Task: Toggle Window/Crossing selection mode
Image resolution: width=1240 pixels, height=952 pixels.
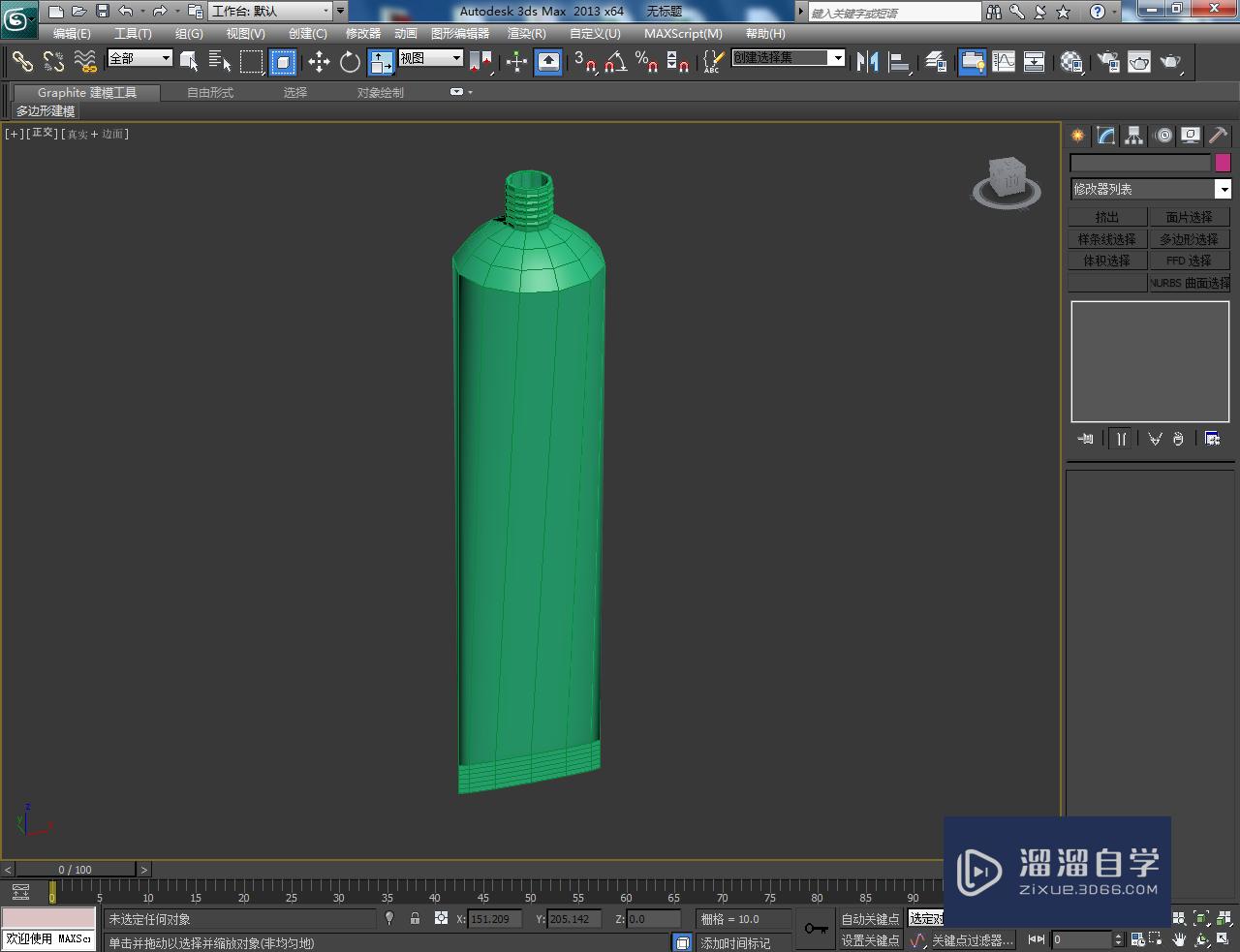Action: point(283,62)
